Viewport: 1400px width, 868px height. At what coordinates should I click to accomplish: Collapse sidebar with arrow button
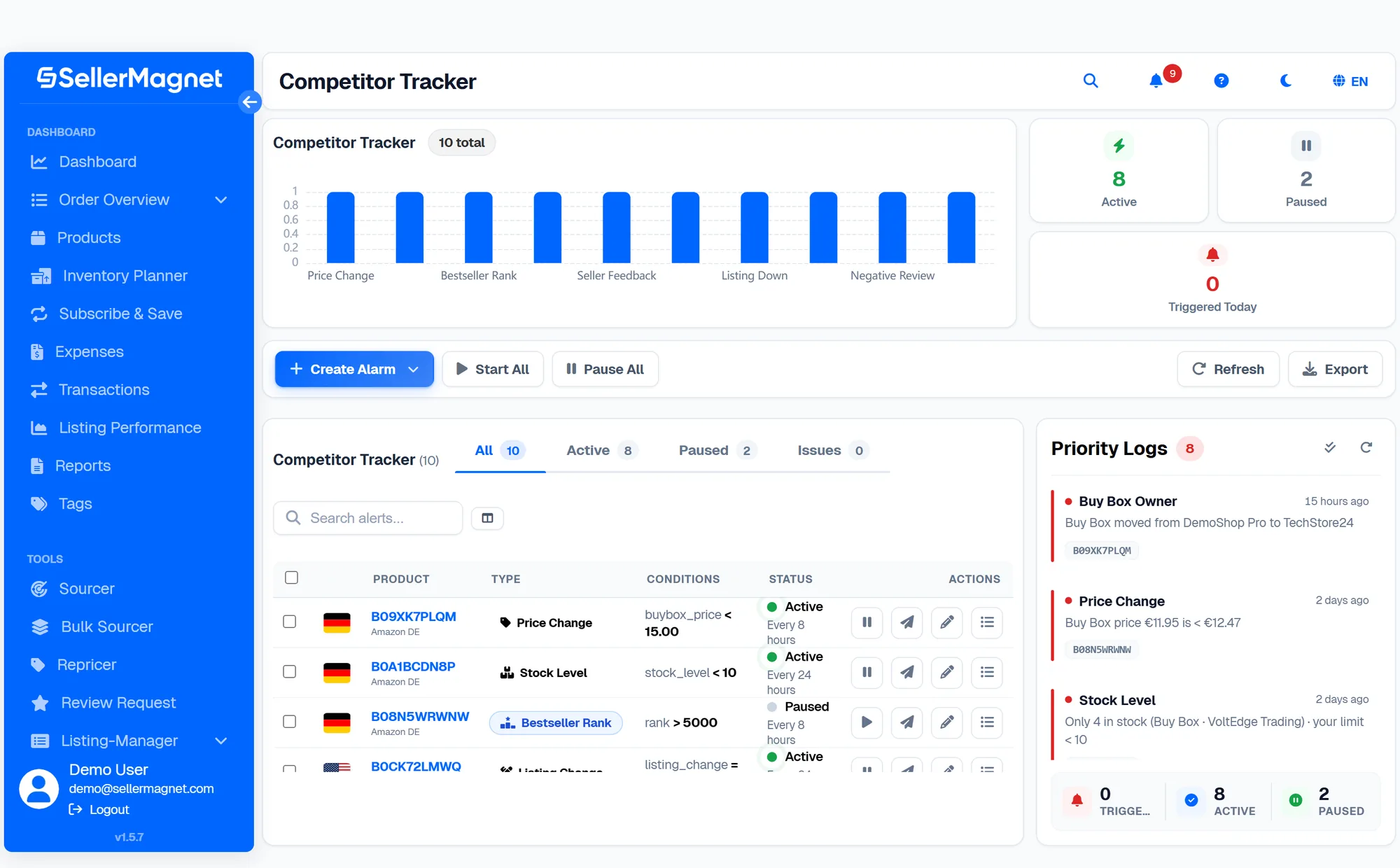(250, 101)
